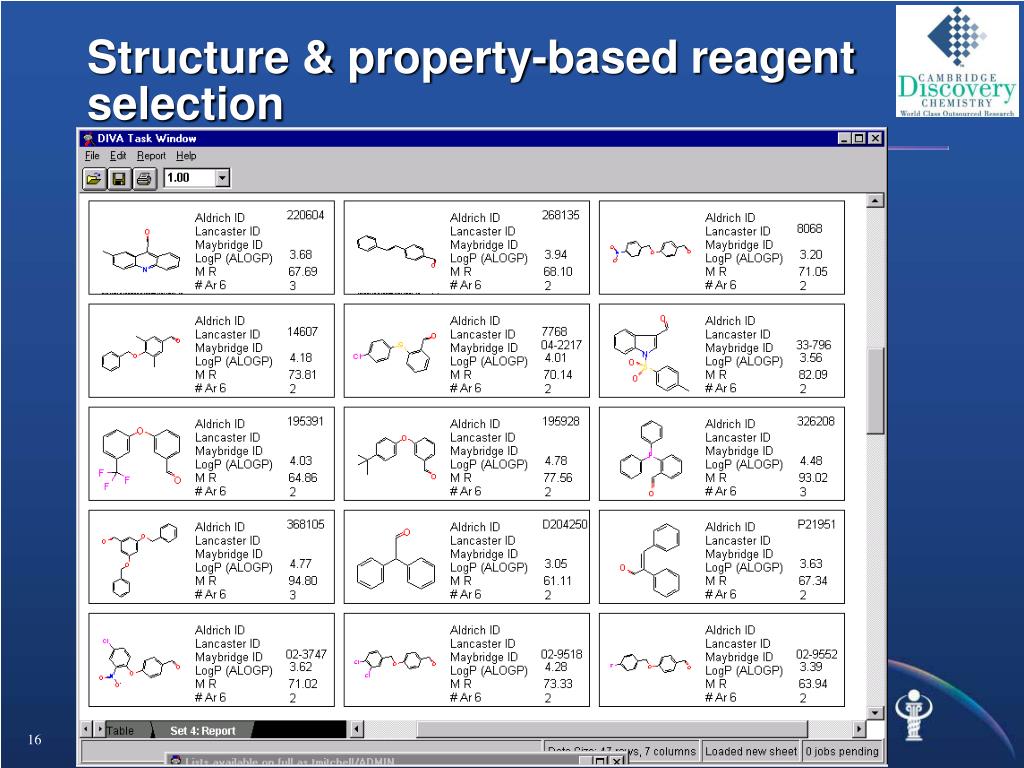1024x768 pixels.
Task: Click the M R value 94.80
Action: click(302, 581)
